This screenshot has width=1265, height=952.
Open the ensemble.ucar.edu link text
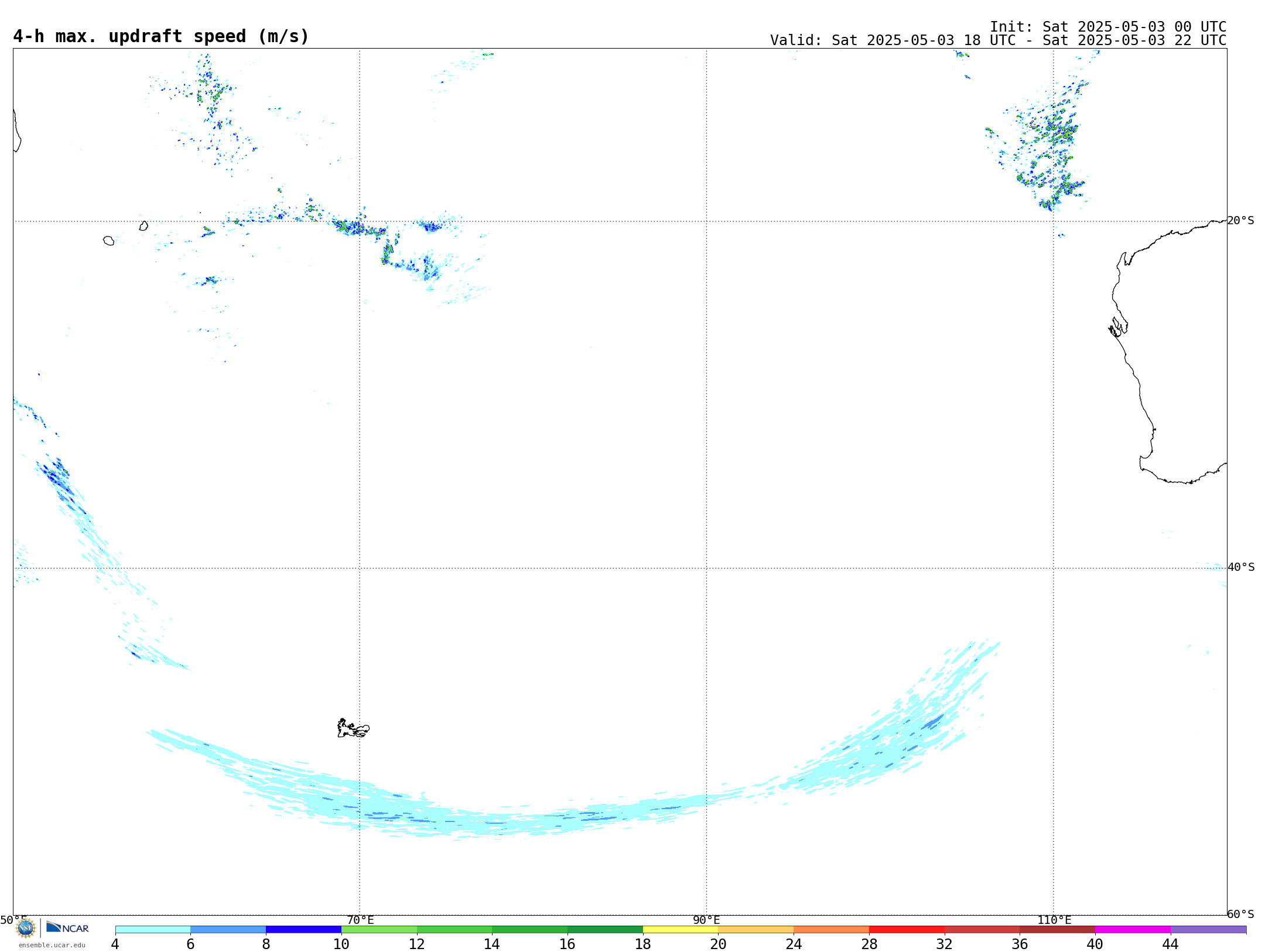pyautogui.click(x=52, y=945)
